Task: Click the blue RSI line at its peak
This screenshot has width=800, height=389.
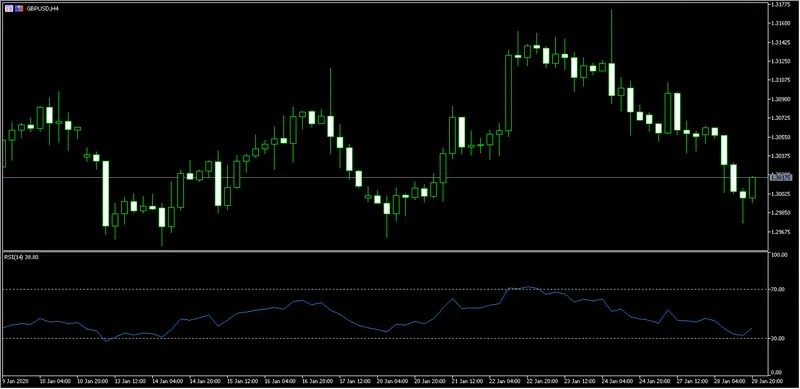Action: pos(528,287)
